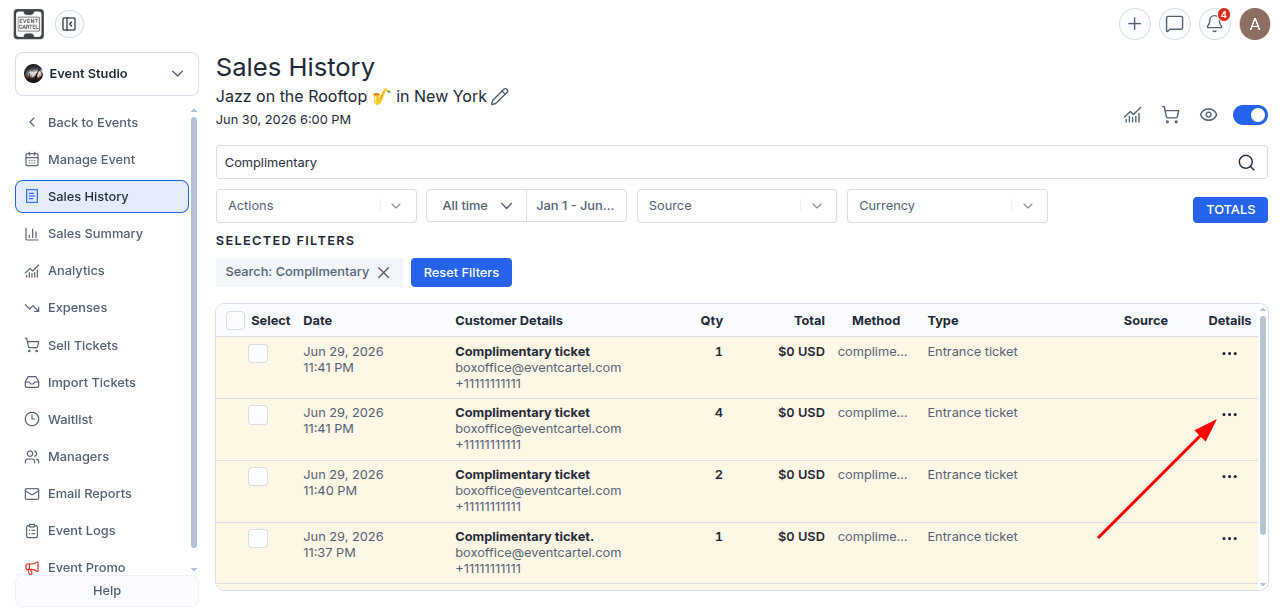
Task: Open details menu for 11:40 PM sale
Action: (x=1229, y=477)
